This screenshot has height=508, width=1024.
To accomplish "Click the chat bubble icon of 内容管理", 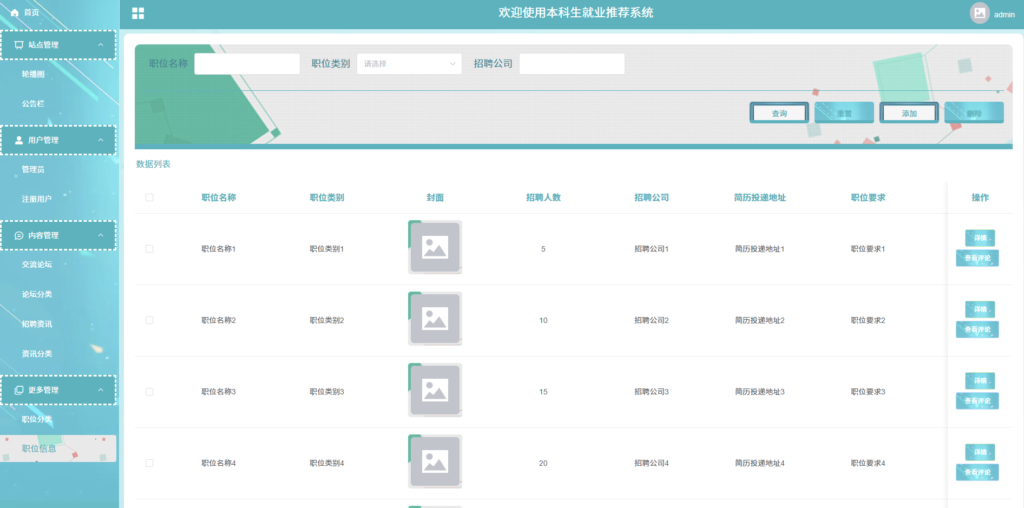I will pyautogui.click(x=19, y=236).
